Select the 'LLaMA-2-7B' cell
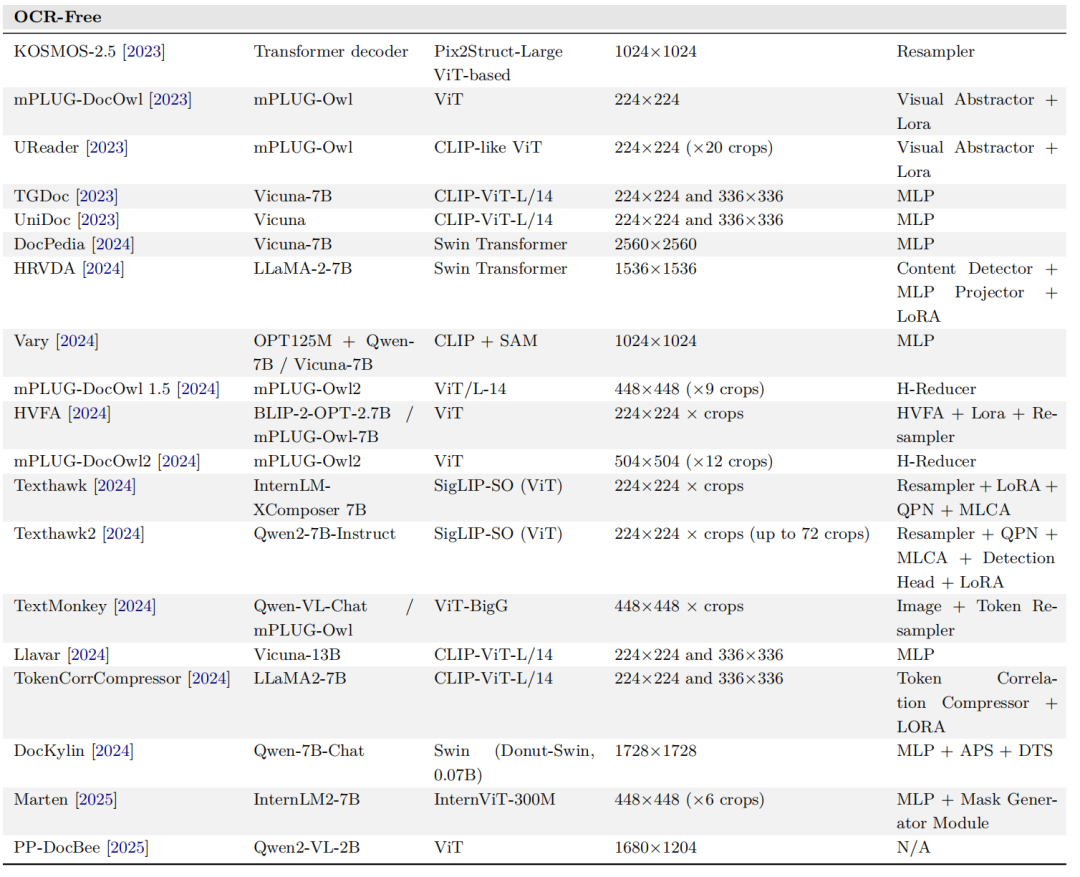 (302, 269)
